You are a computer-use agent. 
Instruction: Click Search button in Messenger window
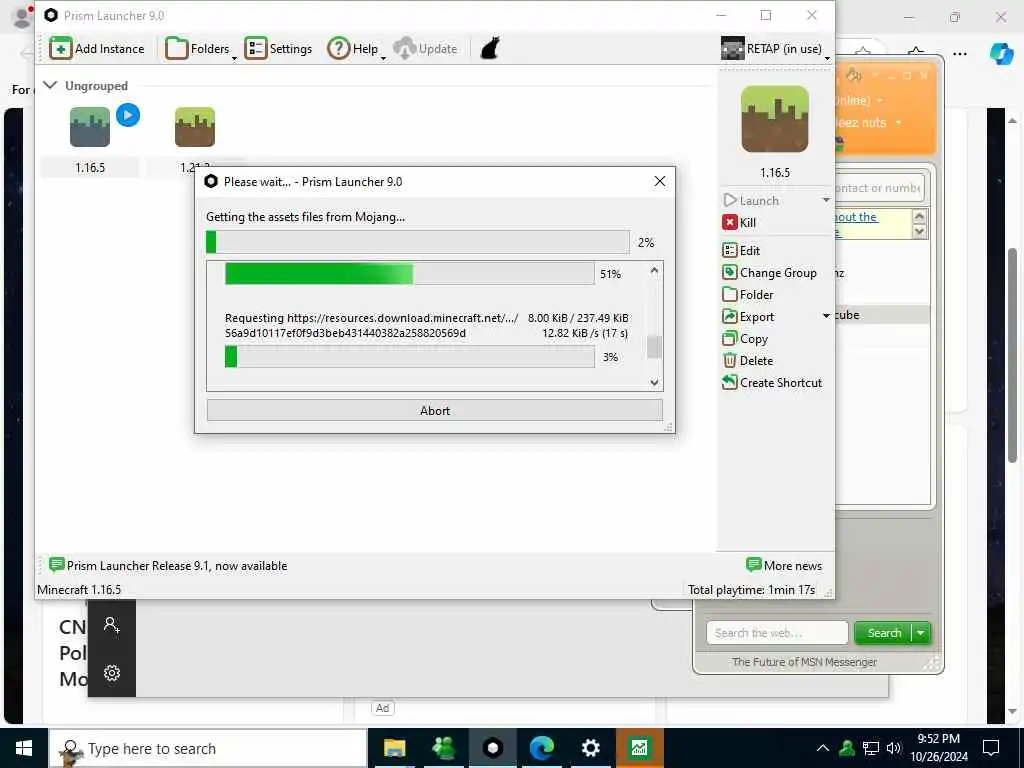click(x=884, y=633)
